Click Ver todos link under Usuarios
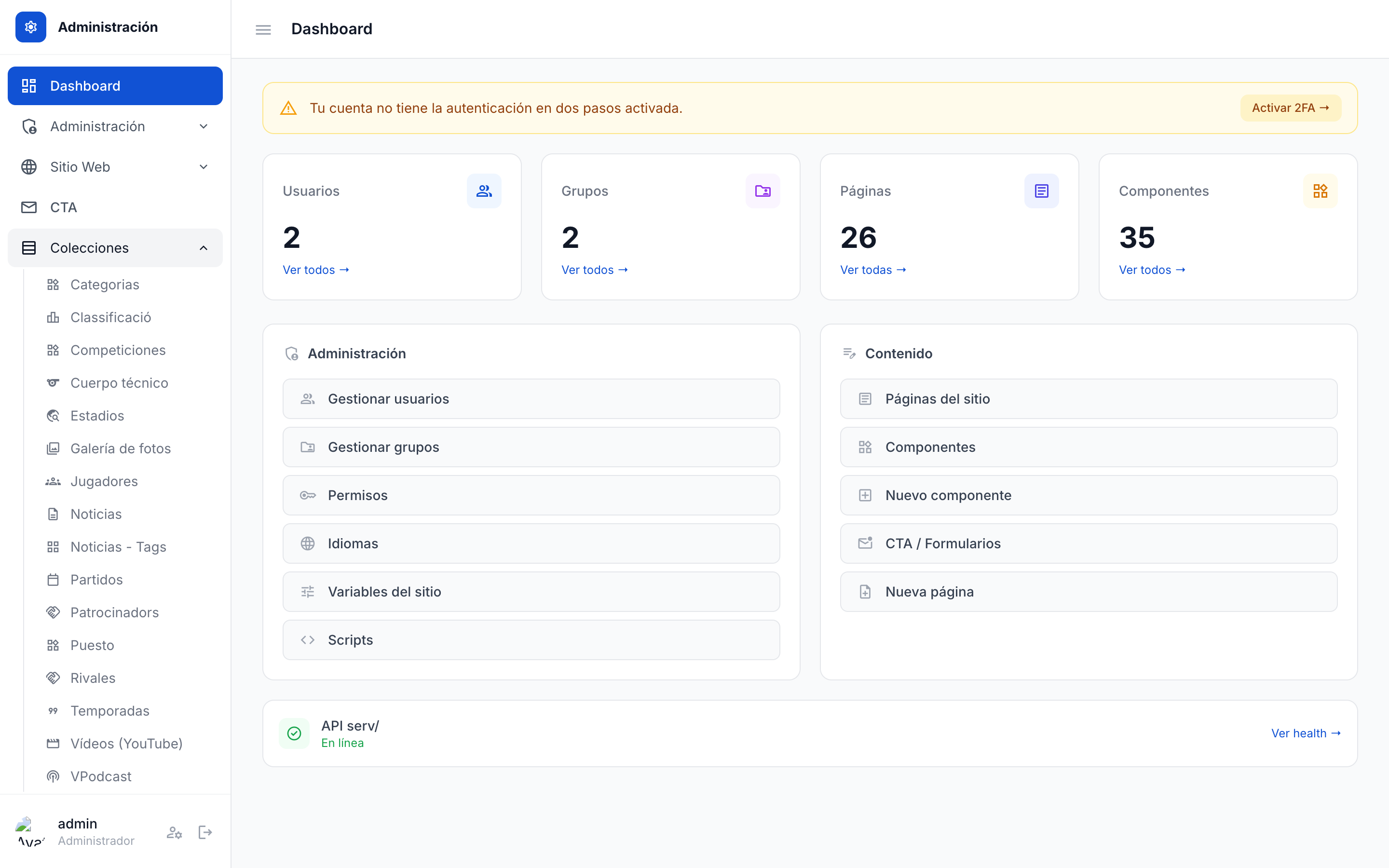1389x868 pixels. 316,270
